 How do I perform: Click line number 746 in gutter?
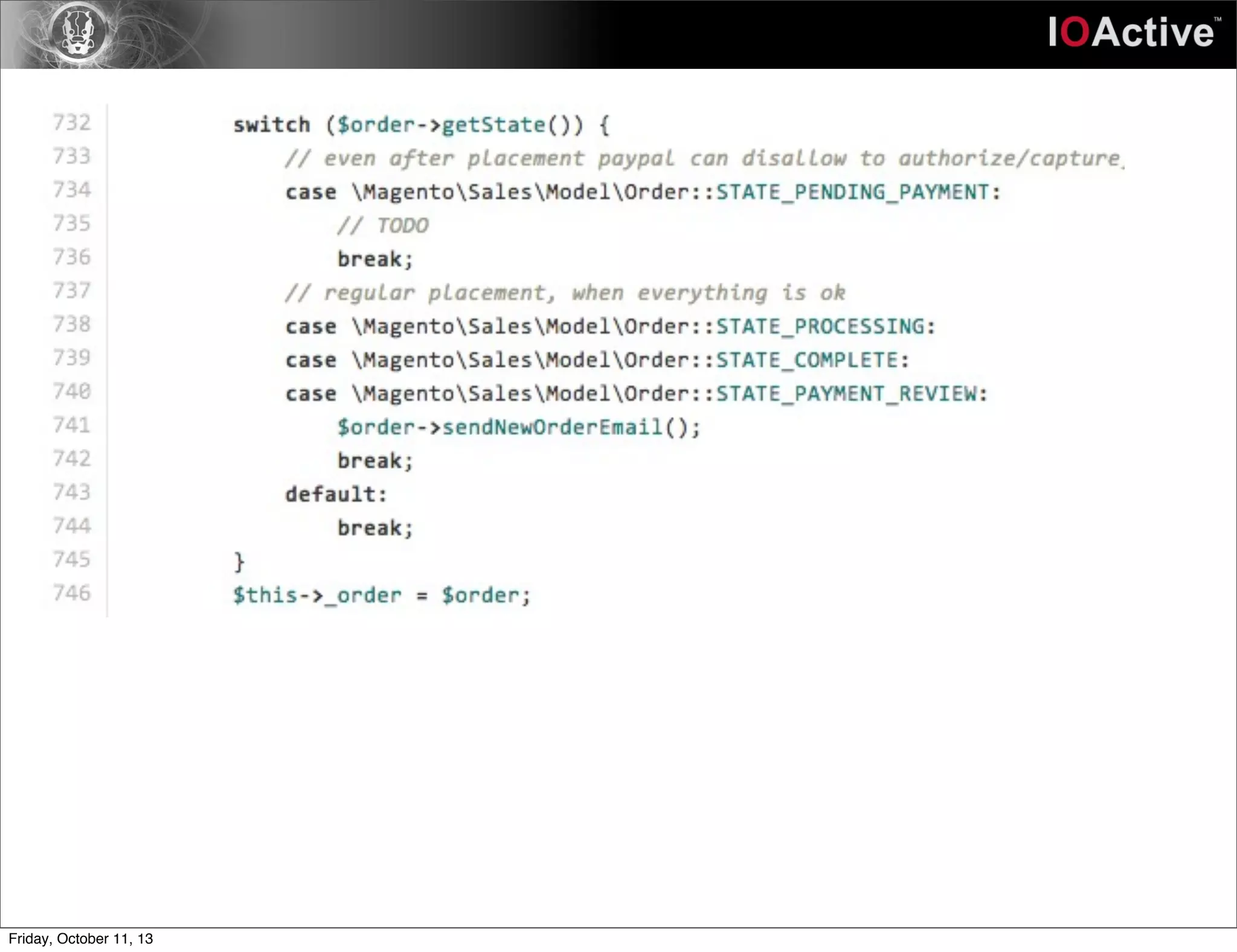point(71,593)
